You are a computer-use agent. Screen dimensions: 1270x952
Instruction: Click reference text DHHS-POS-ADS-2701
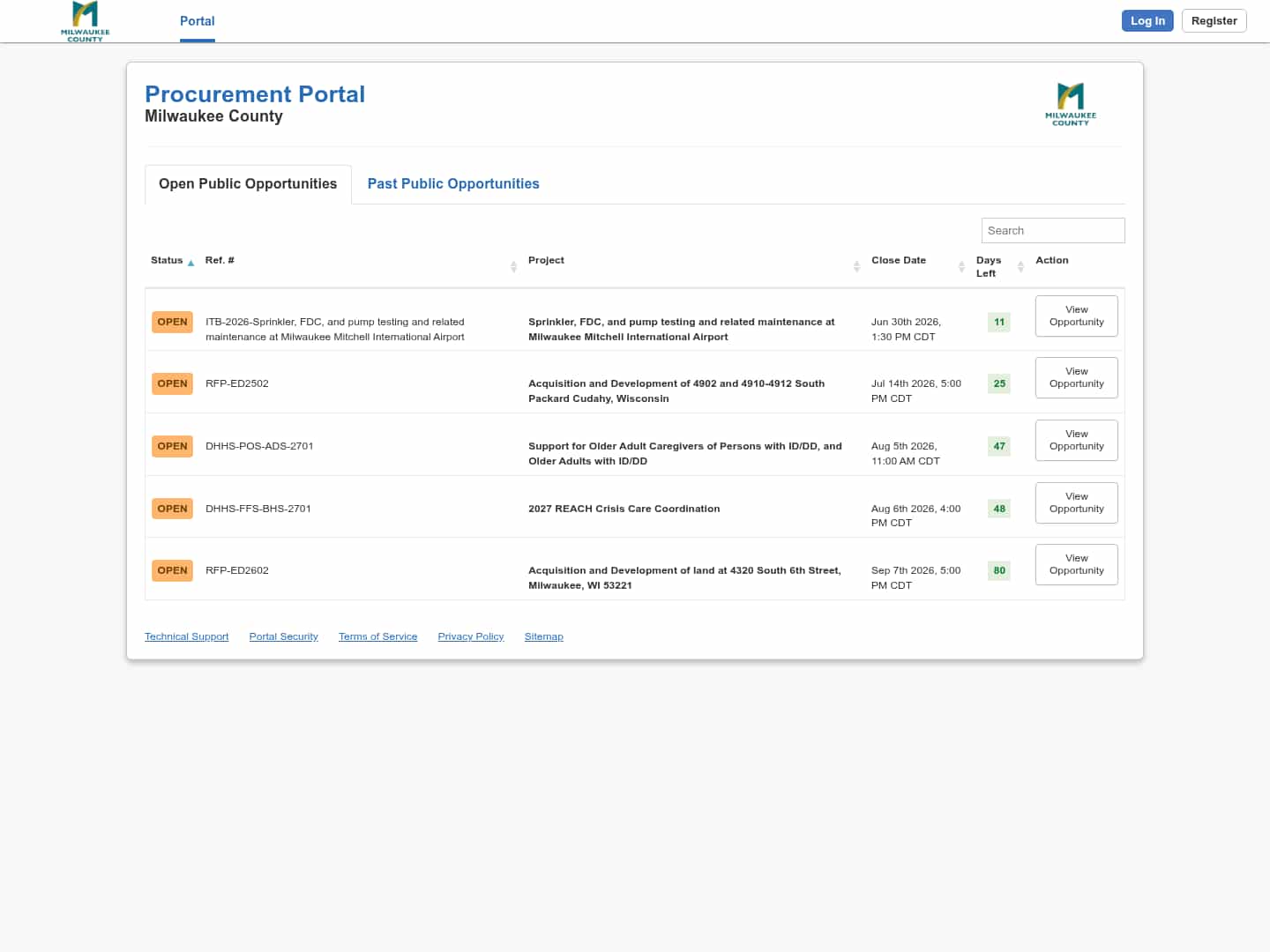(x=259, y=446)
